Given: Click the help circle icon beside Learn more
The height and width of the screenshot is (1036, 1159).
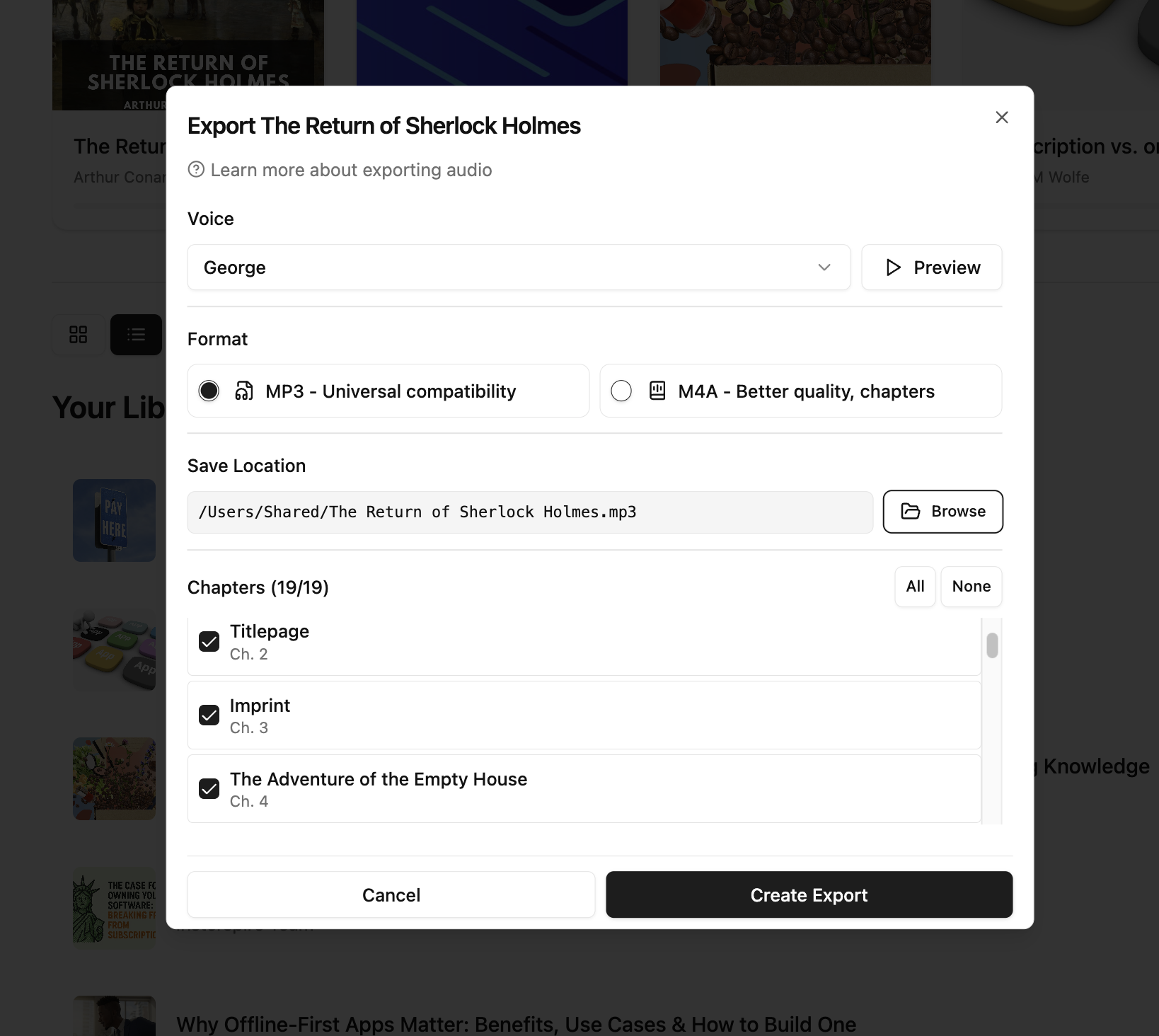Looking at the screenshot, I should click(x=196, y=170).
